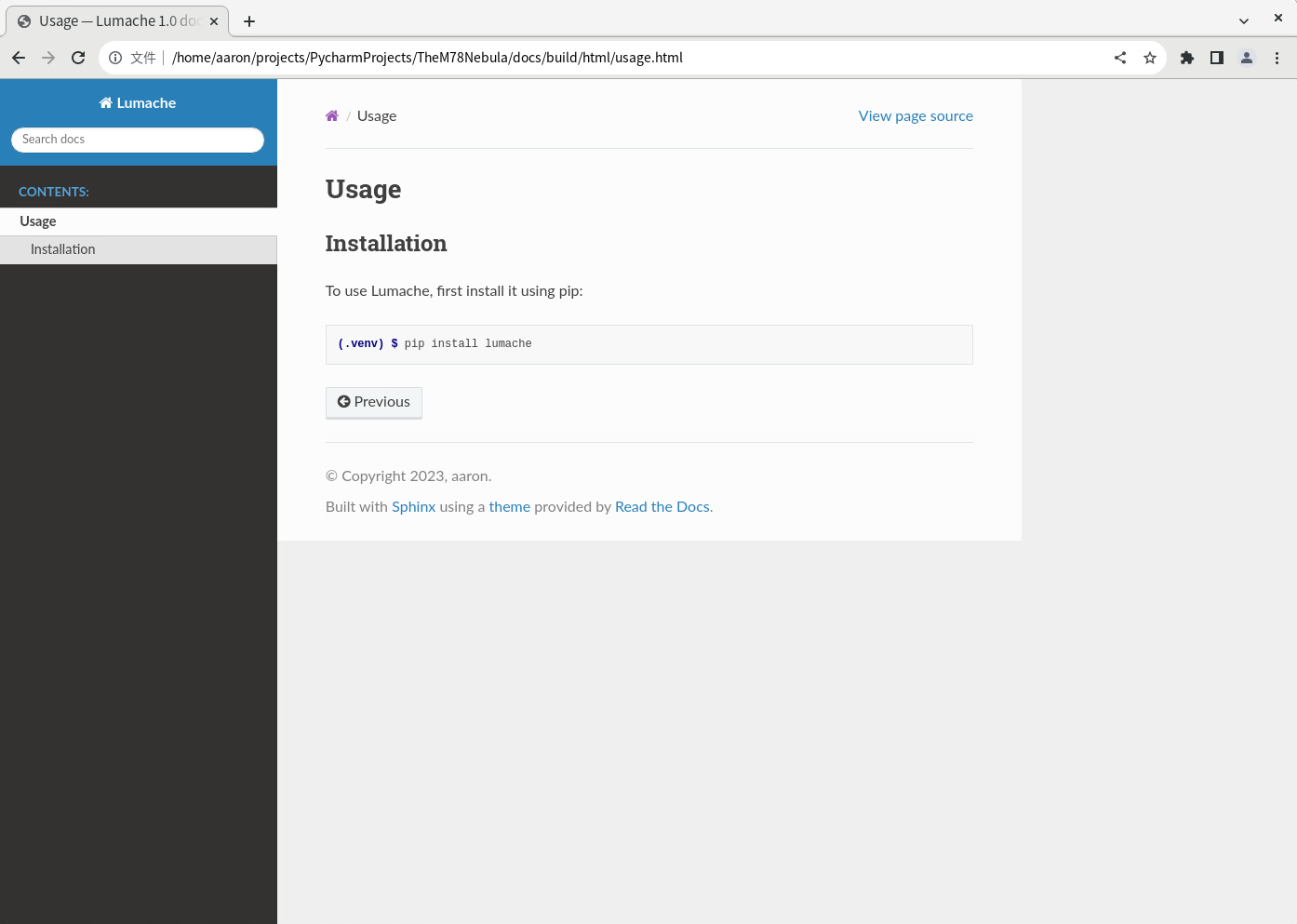
Task: Reload the Usage page
Action: click(78, 58)
